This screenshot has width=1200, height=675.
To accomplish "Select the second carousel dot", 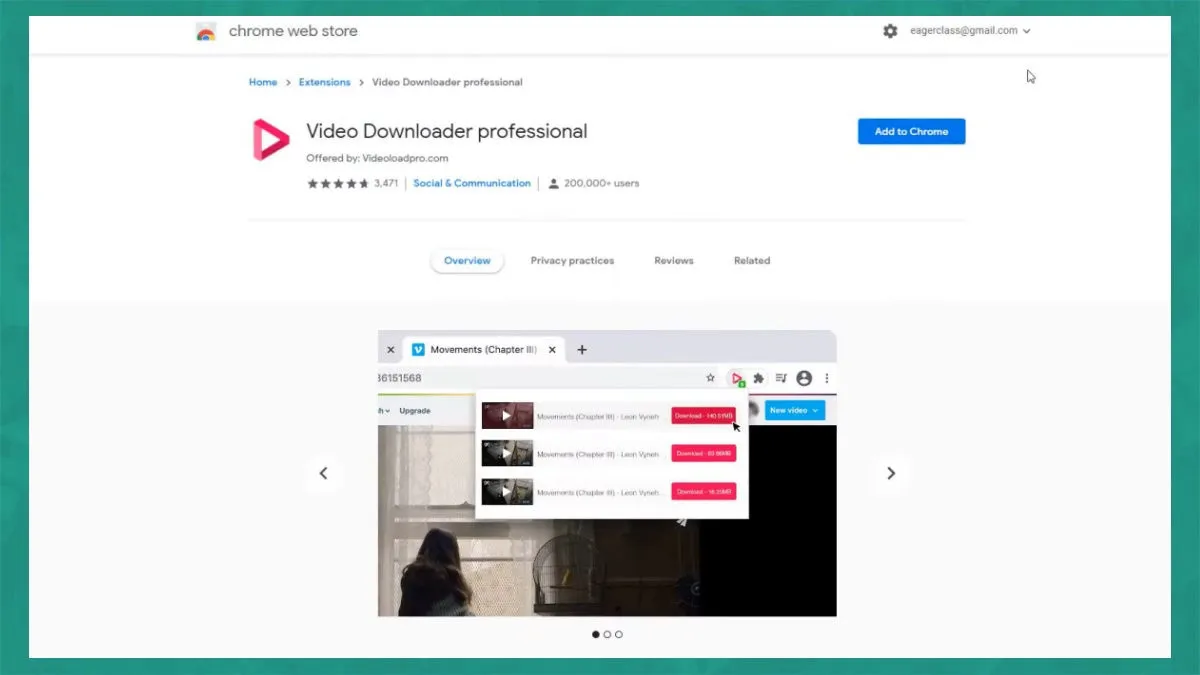I will click(607, 634).
